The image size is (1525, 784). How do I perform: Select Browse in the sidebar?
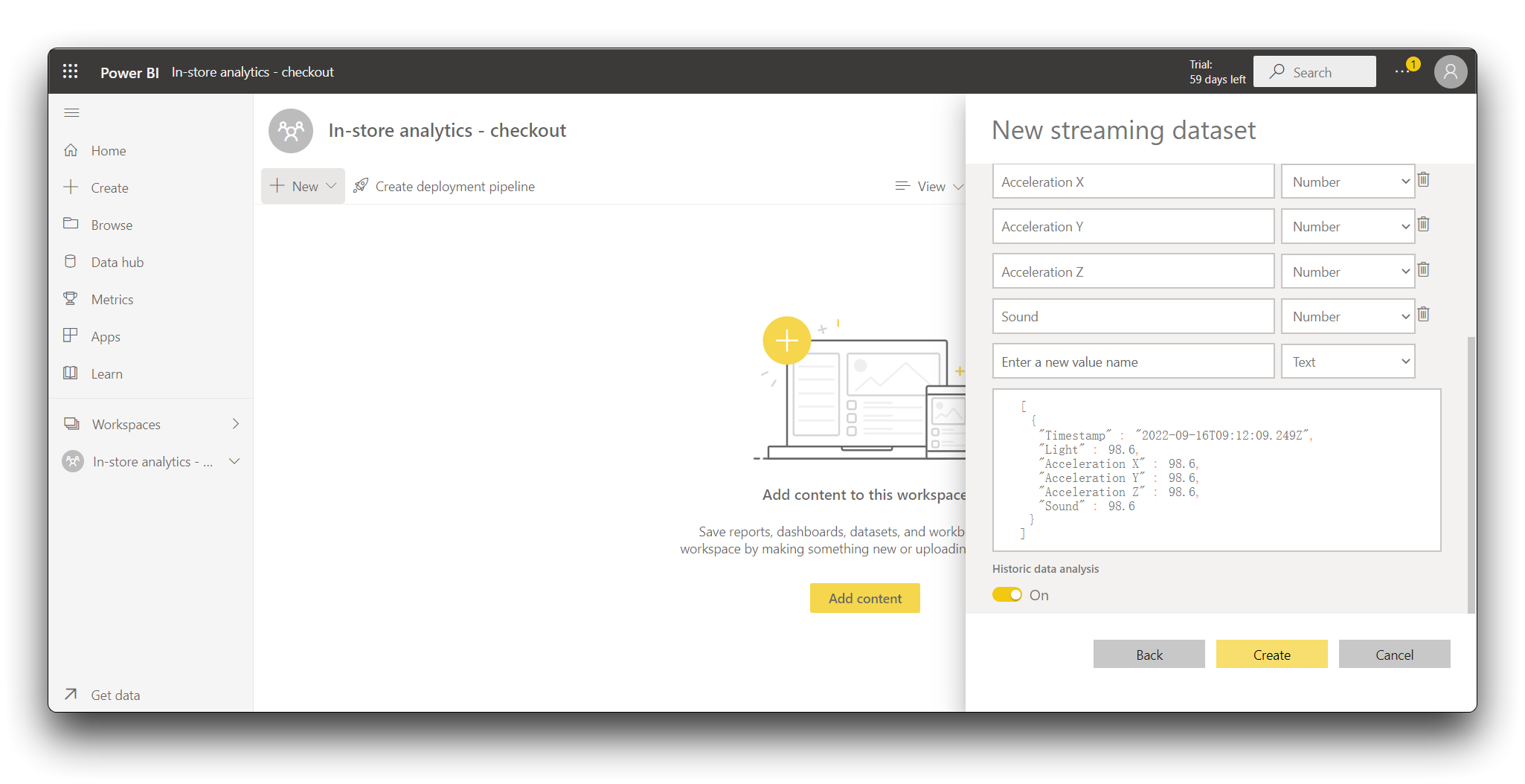tap(112, 225)
